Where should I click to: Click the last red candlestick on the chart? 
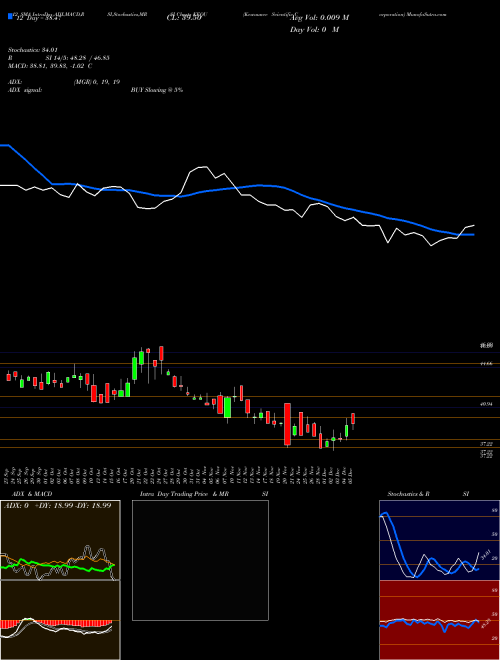353,419
